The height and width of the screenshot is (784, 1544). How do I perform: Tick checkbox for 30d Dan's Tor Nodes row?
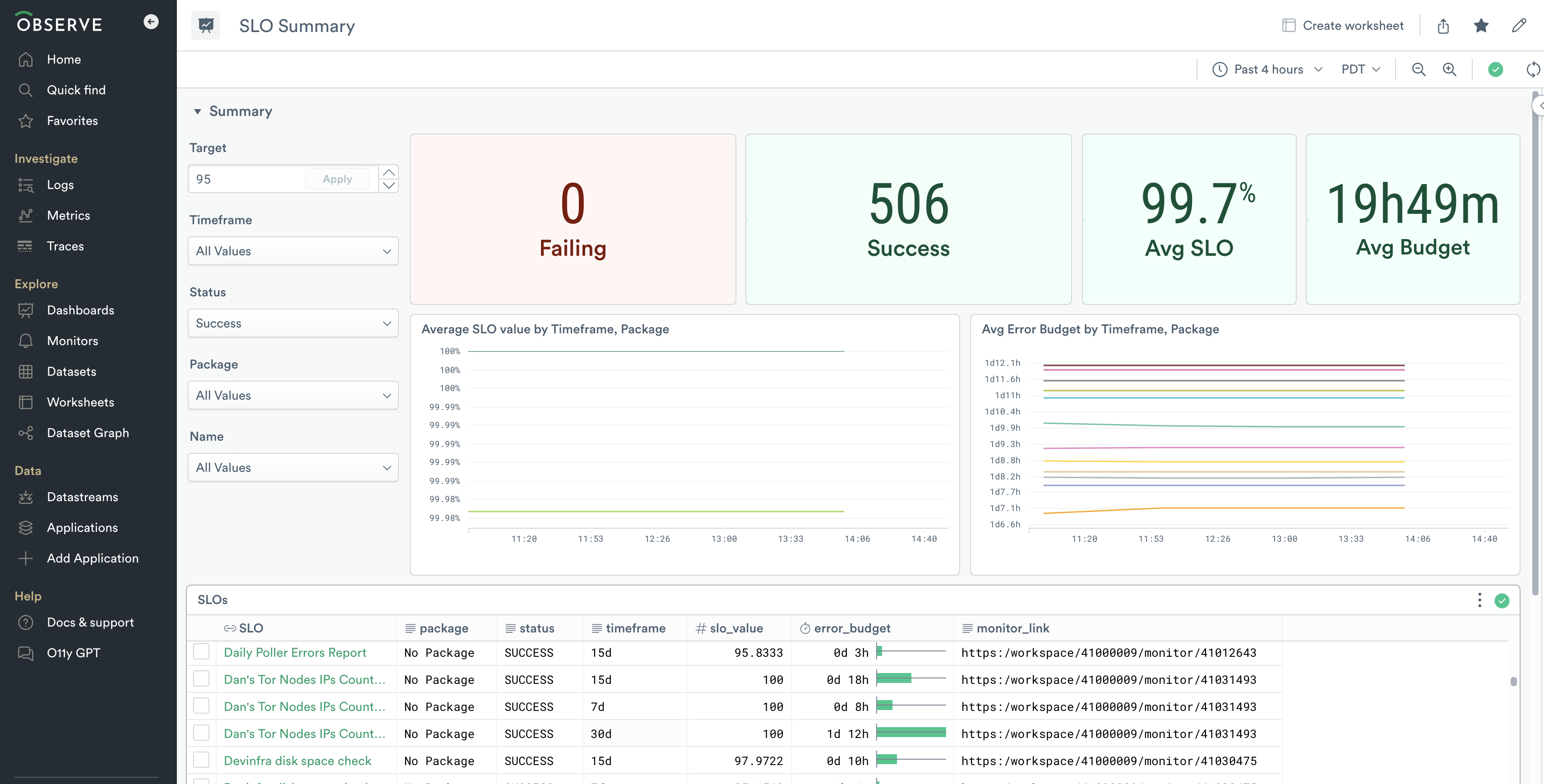pyautogui.click(x=201, y=733)
